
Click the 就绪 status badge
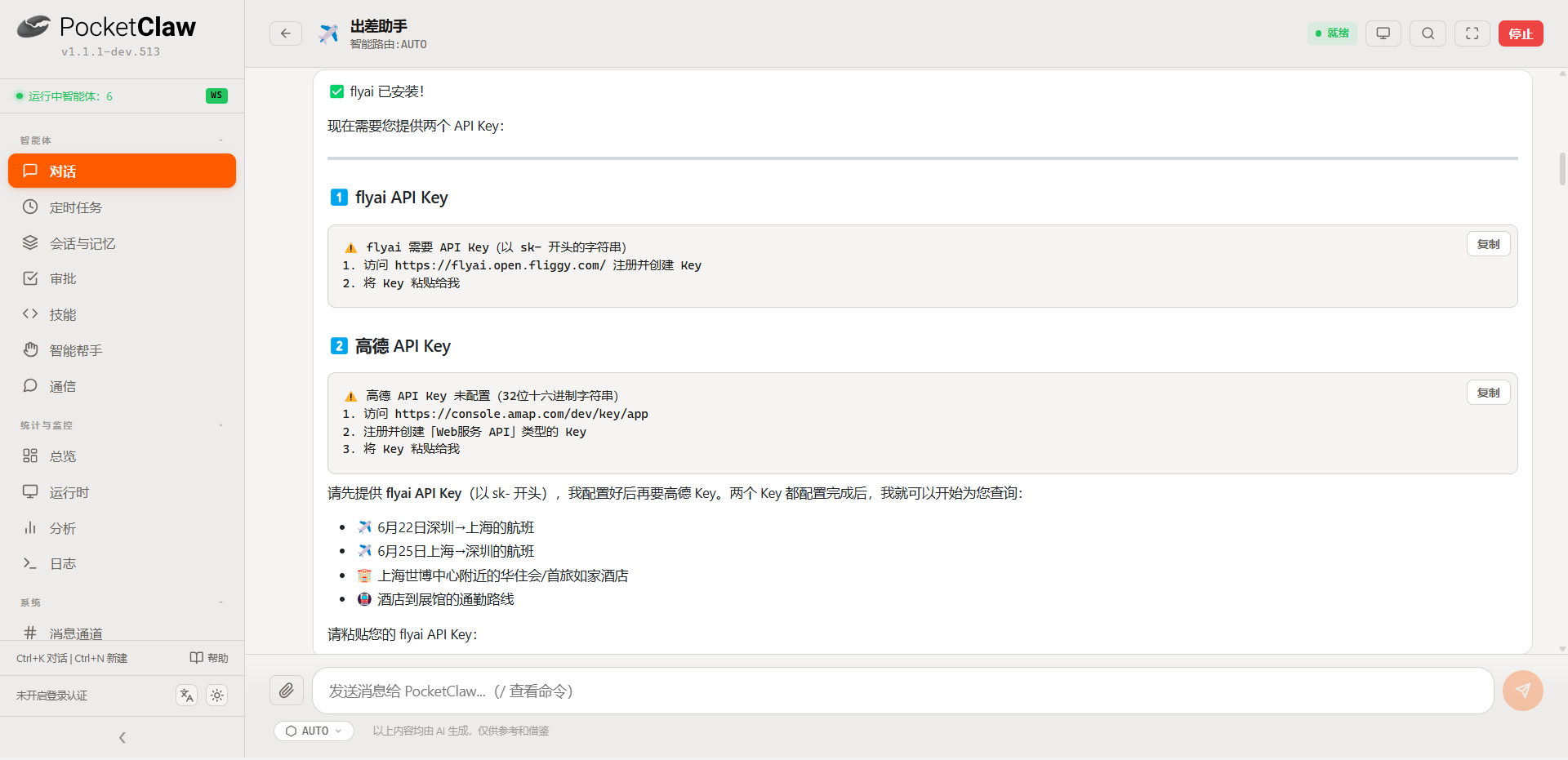tap(1332, 33)
